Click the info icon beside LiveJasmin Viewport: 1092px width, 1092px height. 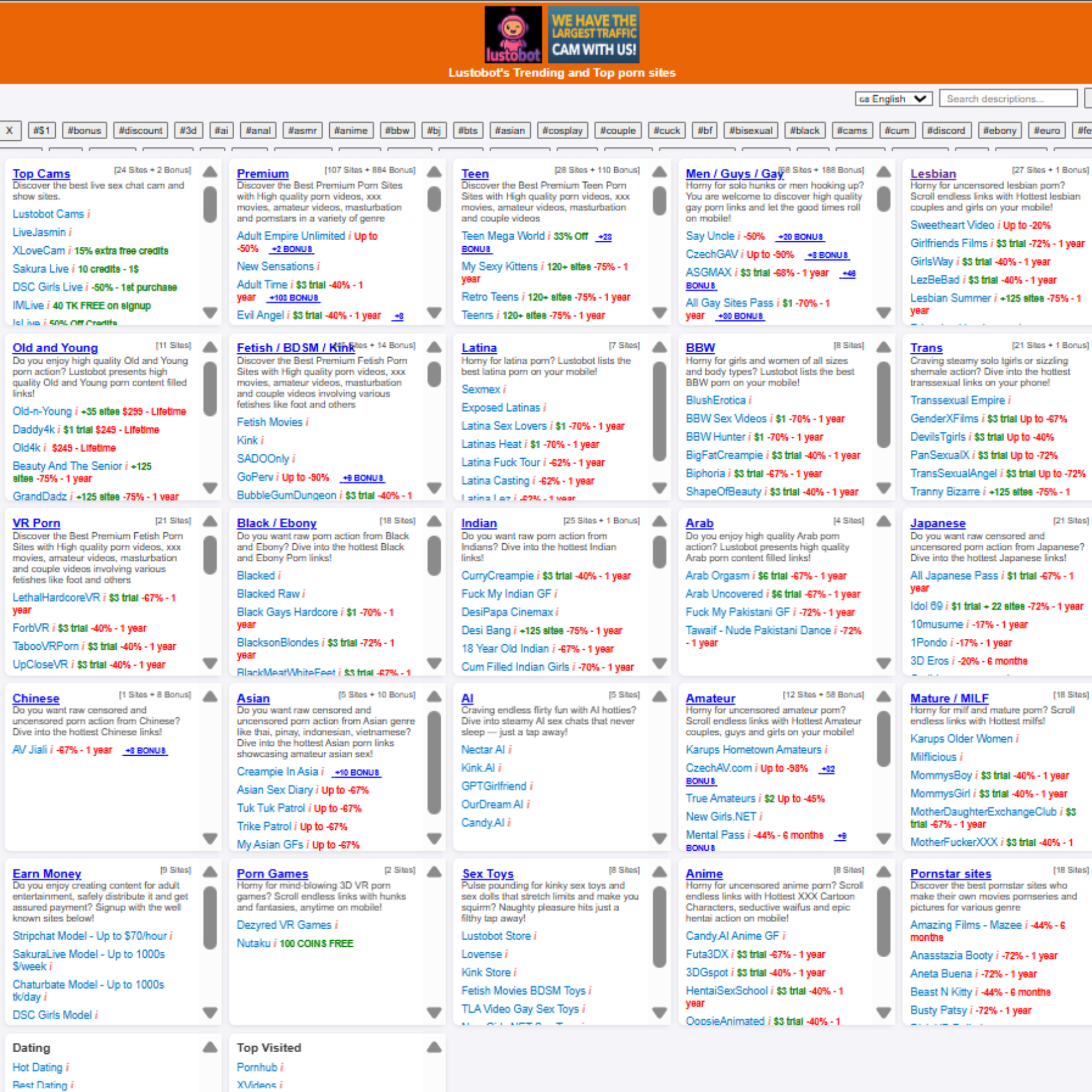[x=70, y=232]
